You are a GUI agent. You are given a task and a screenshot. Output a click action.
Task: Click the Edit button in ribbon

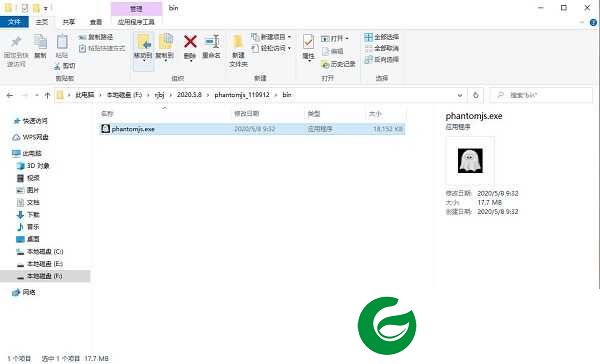pyautogui.click(x=332, y=51)
